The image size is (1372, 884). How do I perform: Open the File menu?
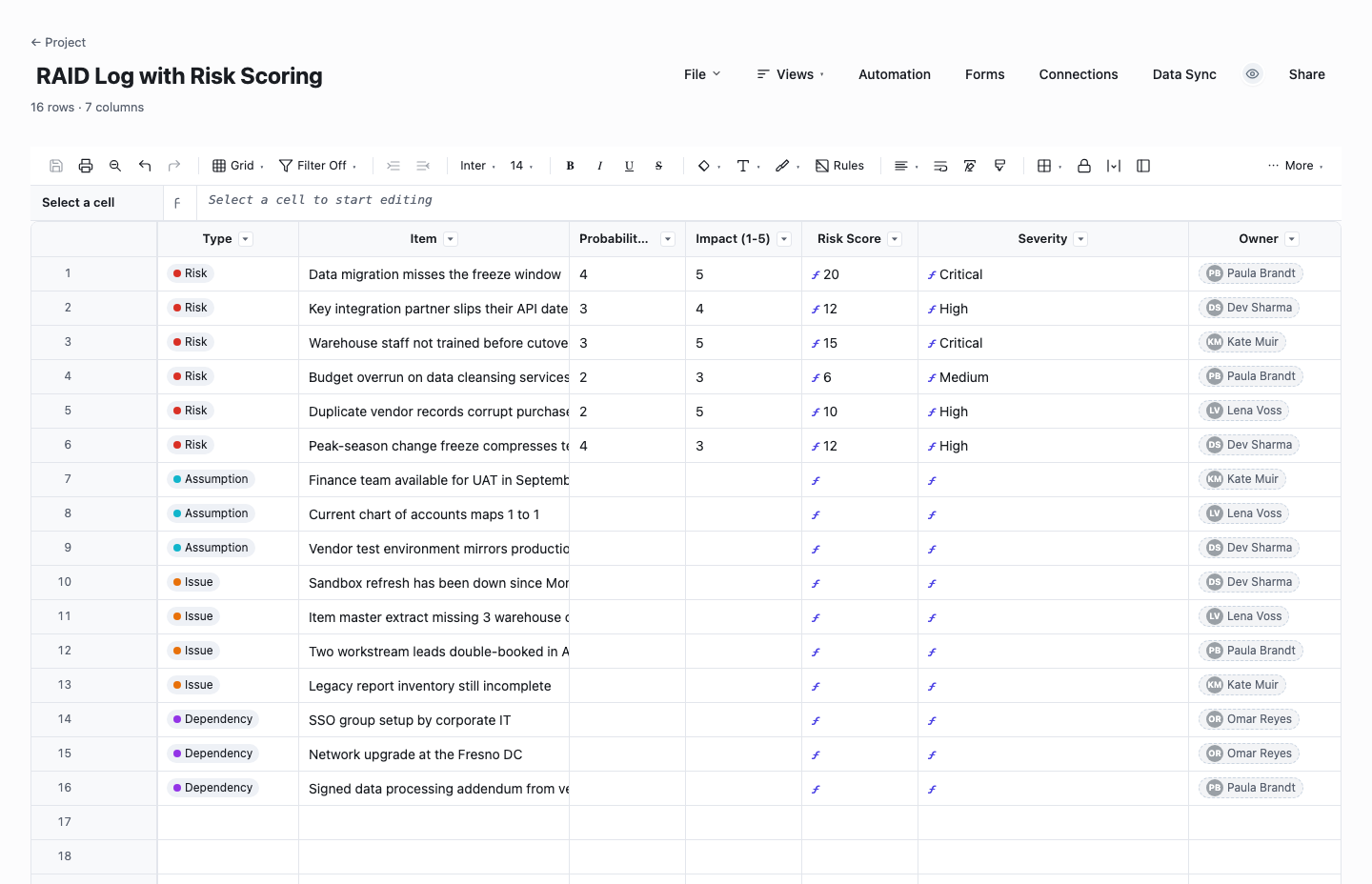click(702, 74)
